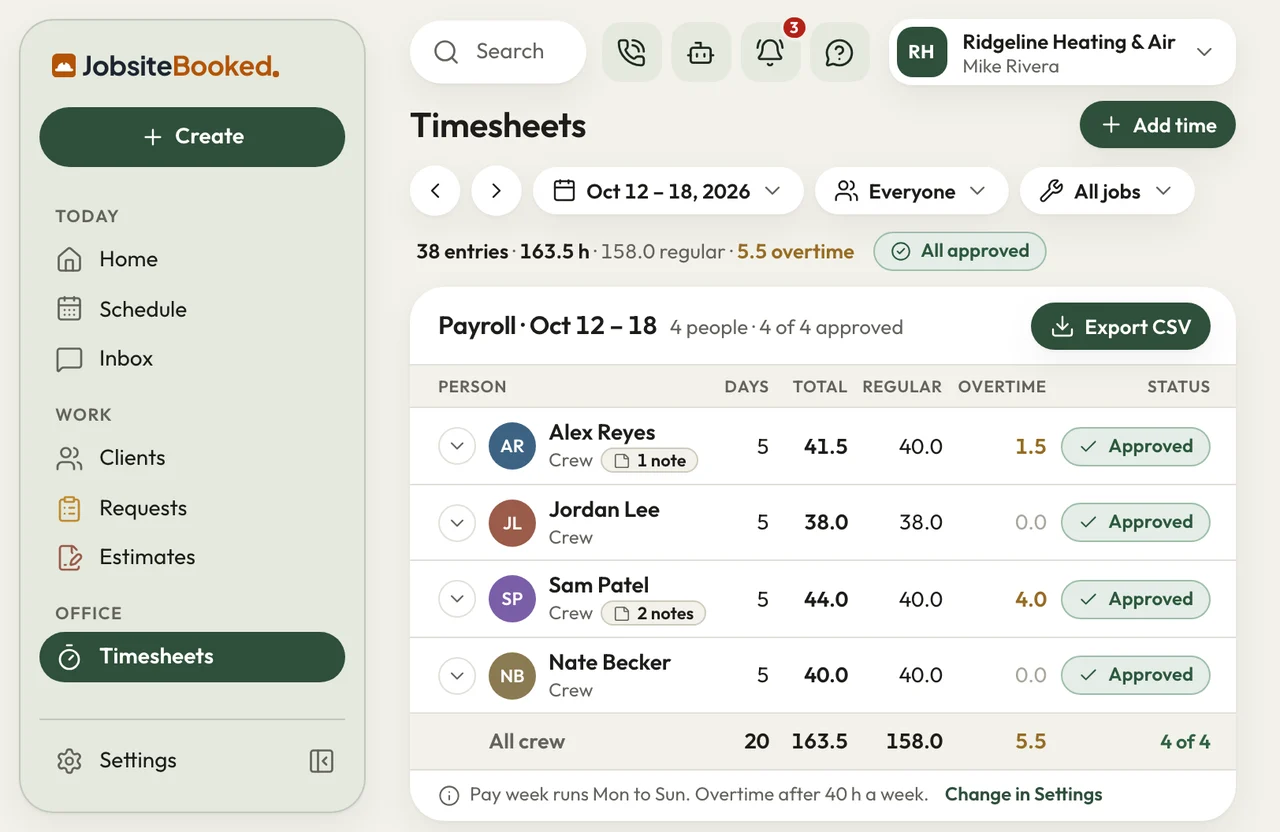Open Schedule in the sidebar
Image resolution: width=1280 pixels, height=832 pixels.
192,310
